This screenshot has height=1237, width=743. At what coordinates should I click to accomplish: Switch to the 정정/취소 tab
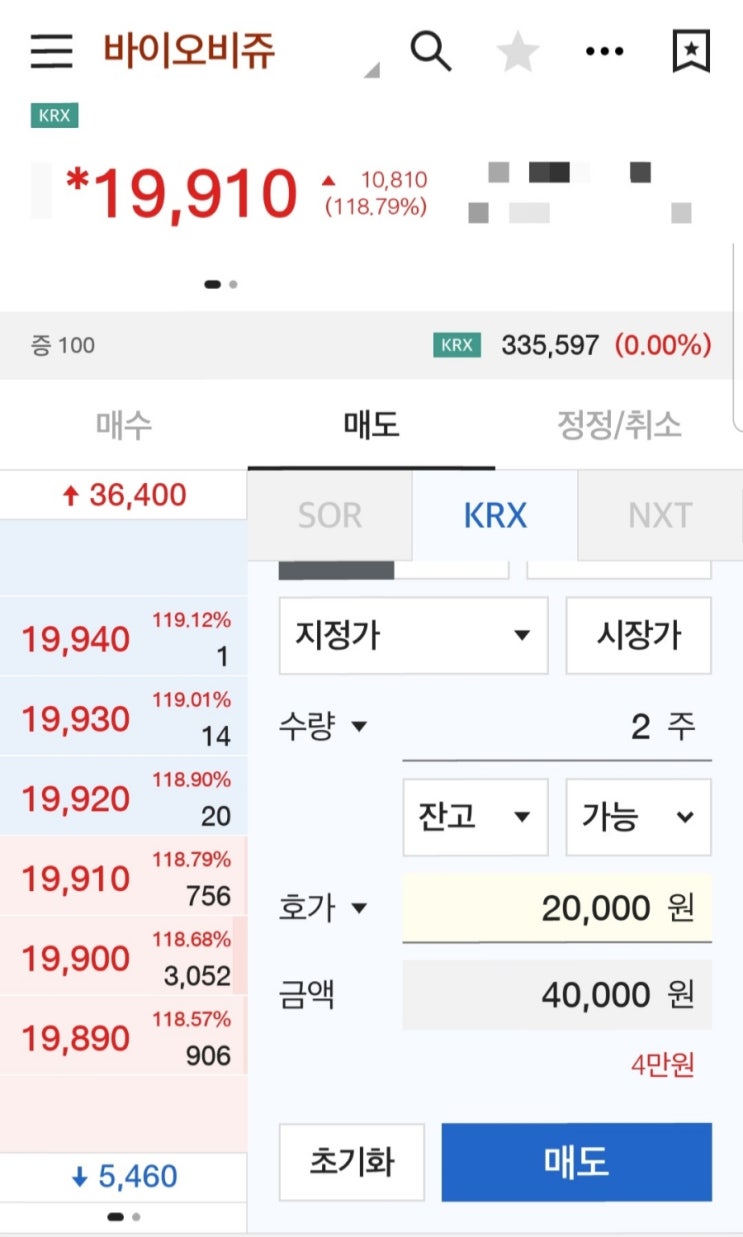pyautogui.click(x=618, y=425)
